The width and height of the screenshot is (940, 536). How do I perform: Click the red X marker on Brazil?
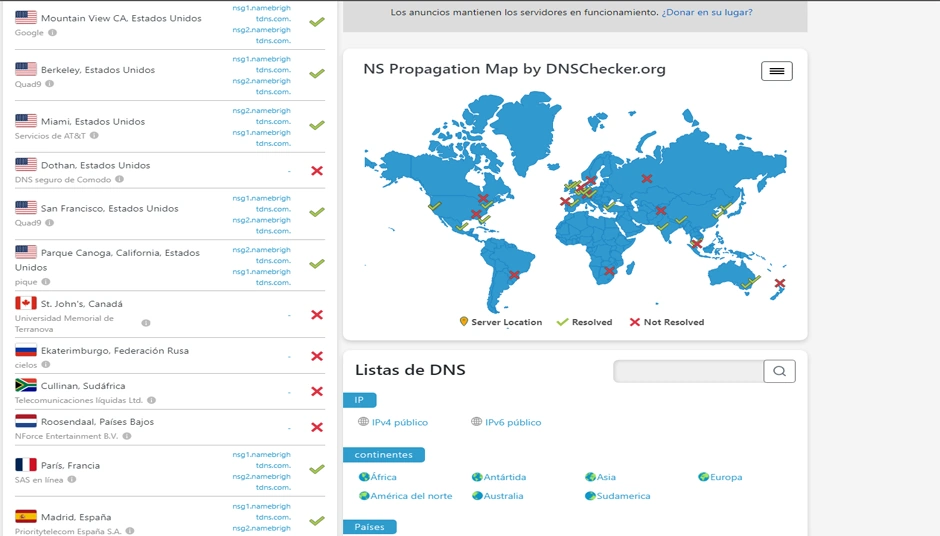pos(514,275)
